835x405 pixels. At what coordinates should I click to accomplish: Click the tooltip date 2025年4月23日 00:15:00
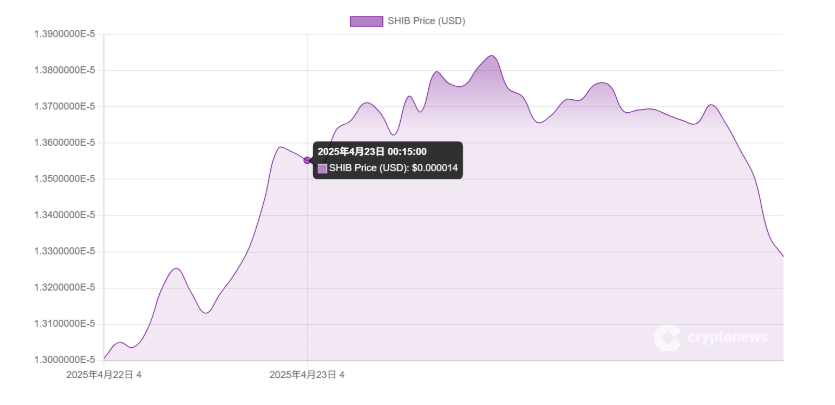click(x=372, y=151)
